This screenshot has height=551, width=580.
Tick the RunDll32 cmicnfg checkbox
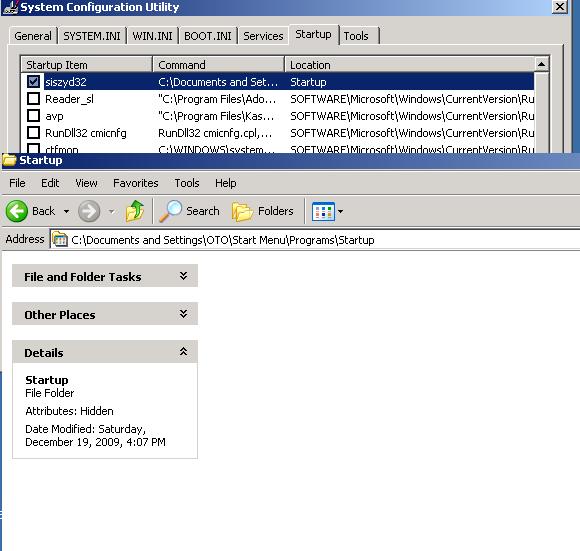tap(33, 132)
